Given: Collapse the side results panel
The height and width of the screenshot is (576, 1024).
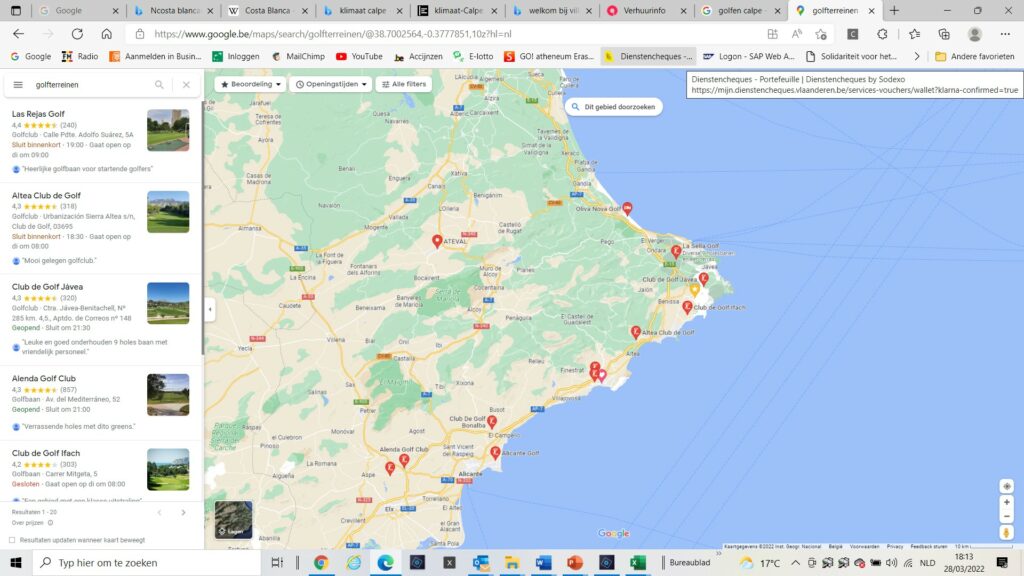Looking at the screenshot, I should 210,310.
